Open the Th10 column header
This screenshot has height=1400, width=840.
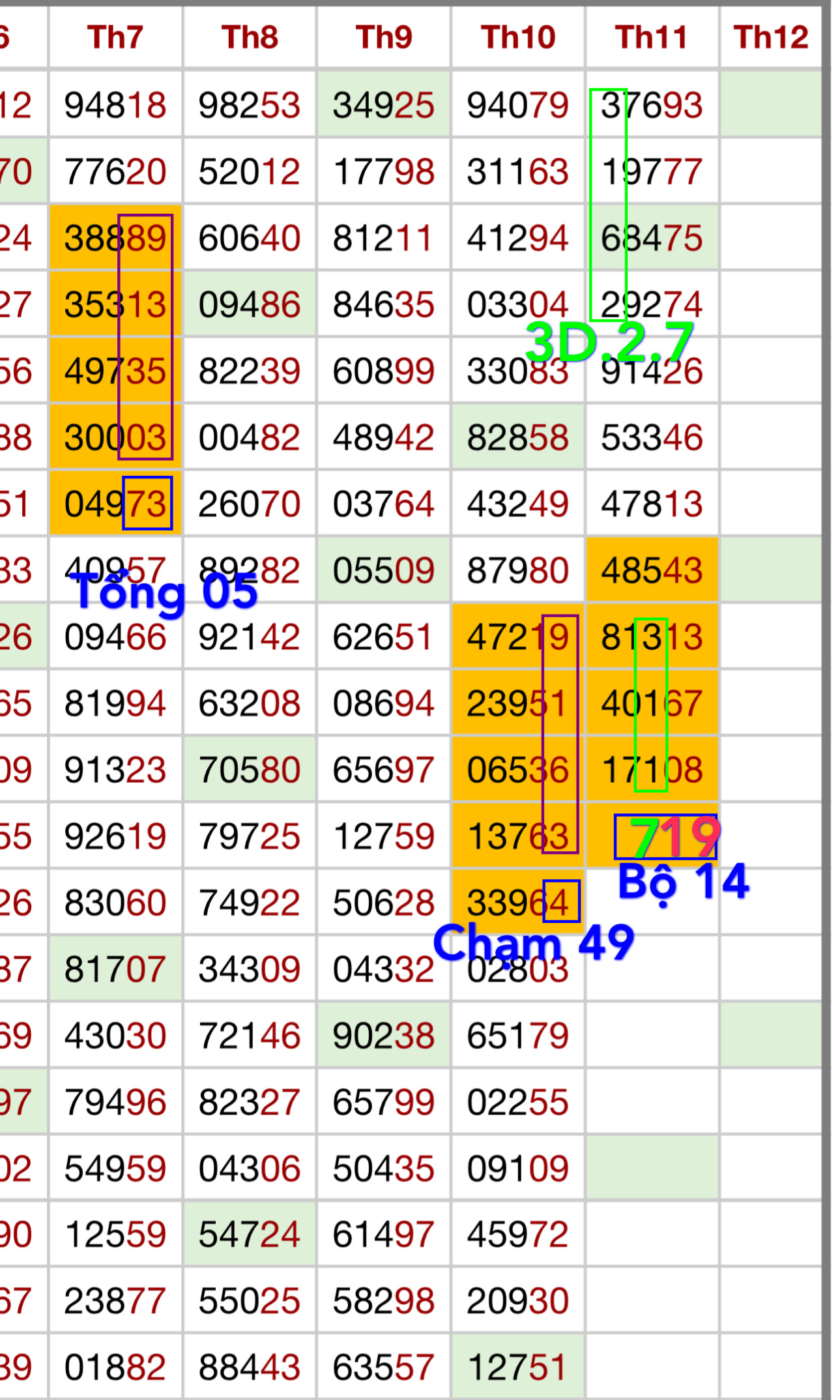click(518, 37)
